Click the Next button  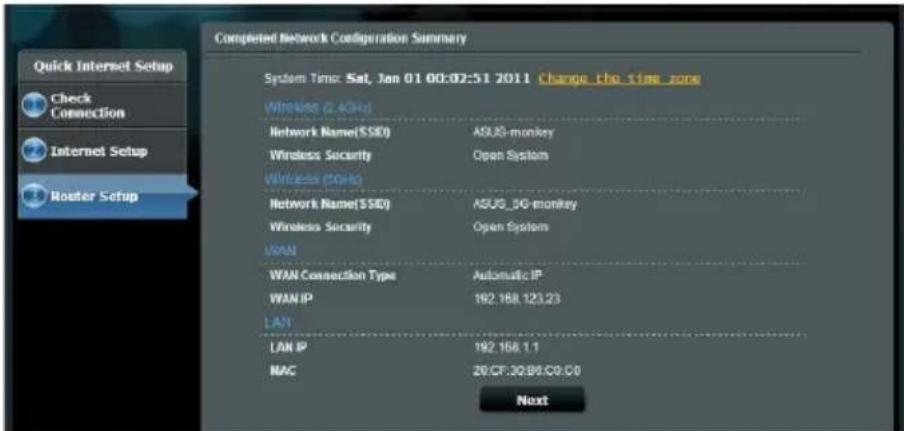pyautogui.click(x=532, y=400)
